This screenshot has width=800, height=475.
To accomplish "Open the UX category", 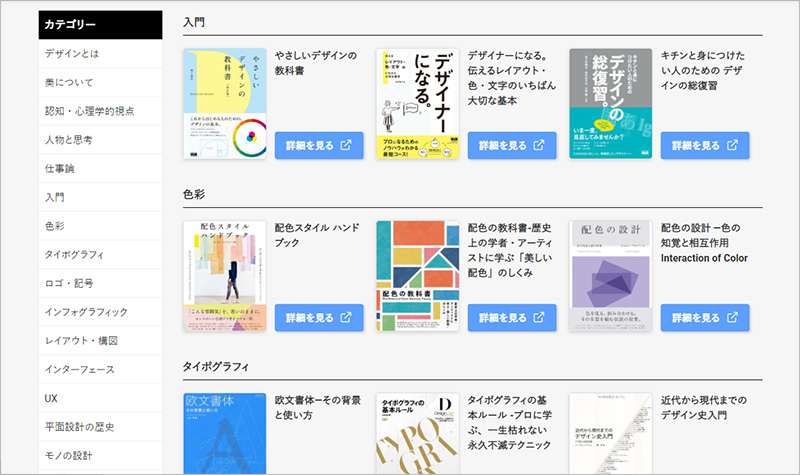I will click(x=101, y=398).
